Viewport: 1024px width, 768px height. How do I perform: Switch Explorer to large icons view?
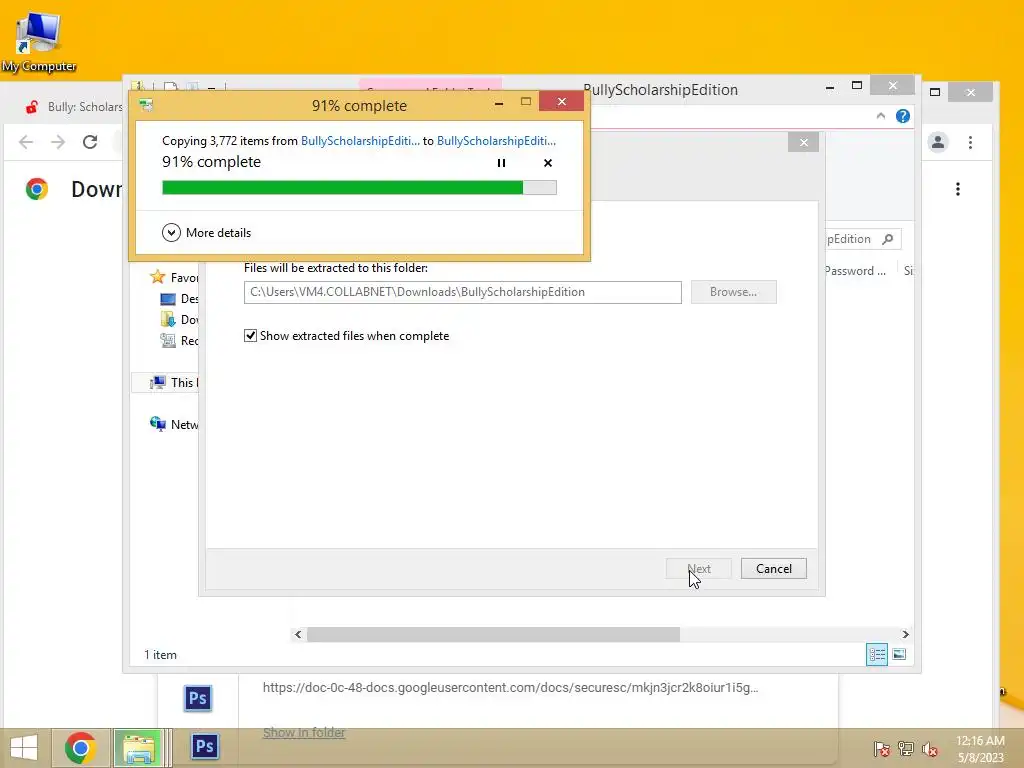(x=899, y=654)
